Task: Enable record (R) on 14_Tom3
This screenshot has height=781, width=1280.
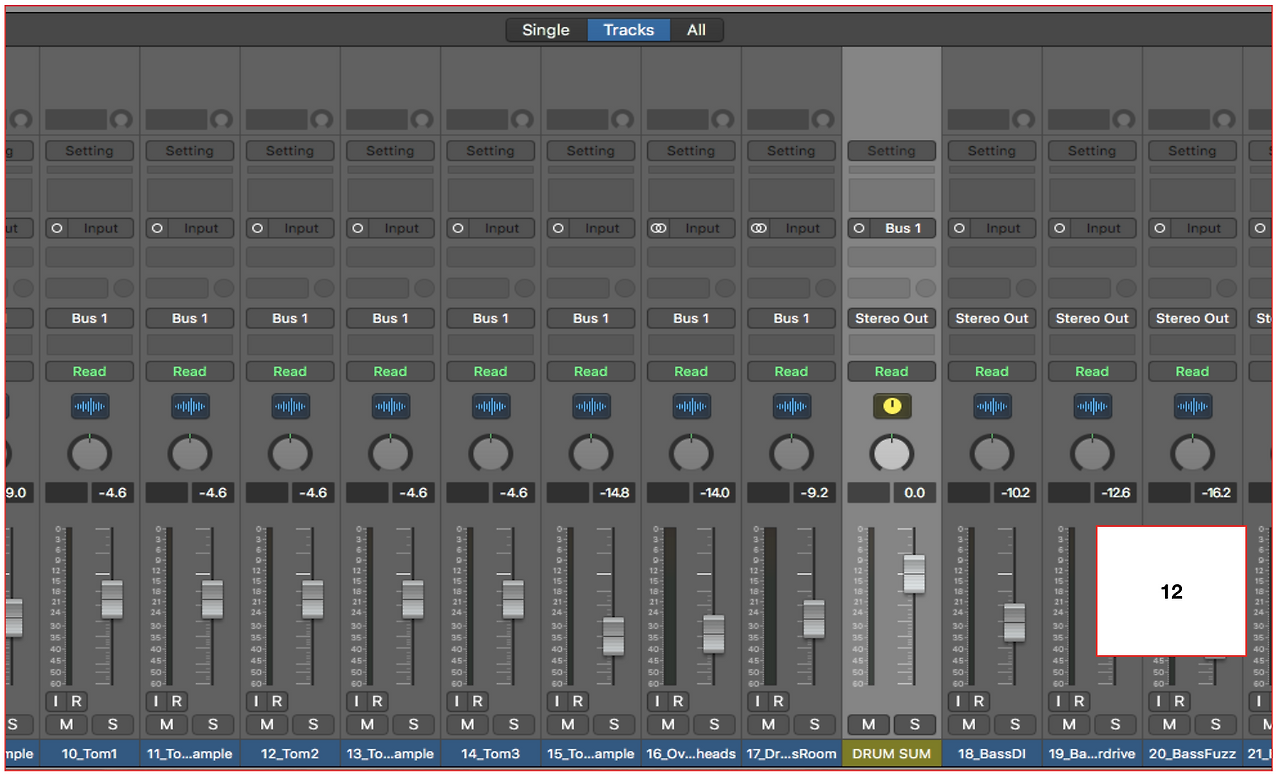Action: click(x=477, y=701)
